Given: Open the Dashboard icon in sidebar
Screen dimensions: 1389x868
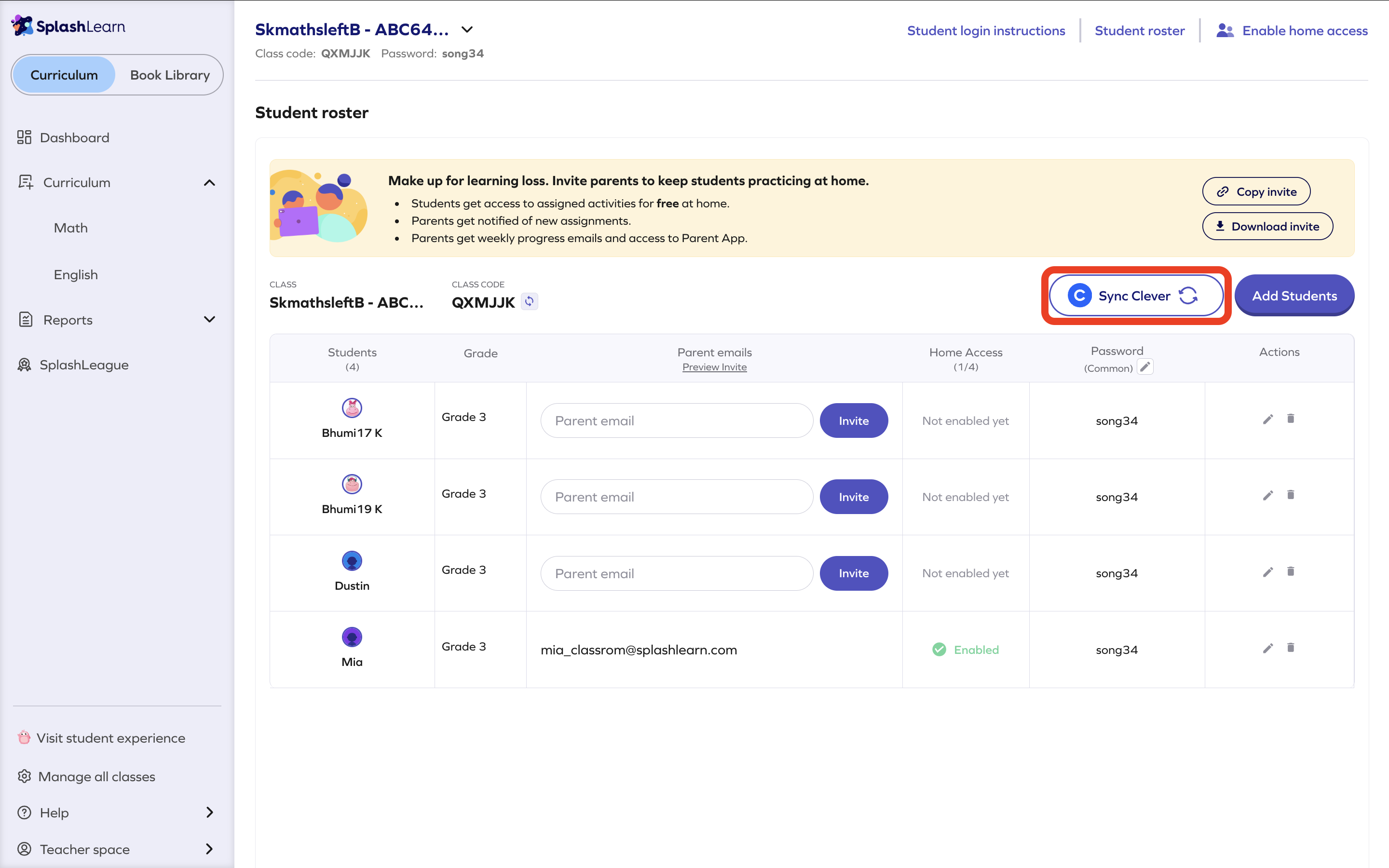Looking at the screenshot, I should [x=24, y=137].
